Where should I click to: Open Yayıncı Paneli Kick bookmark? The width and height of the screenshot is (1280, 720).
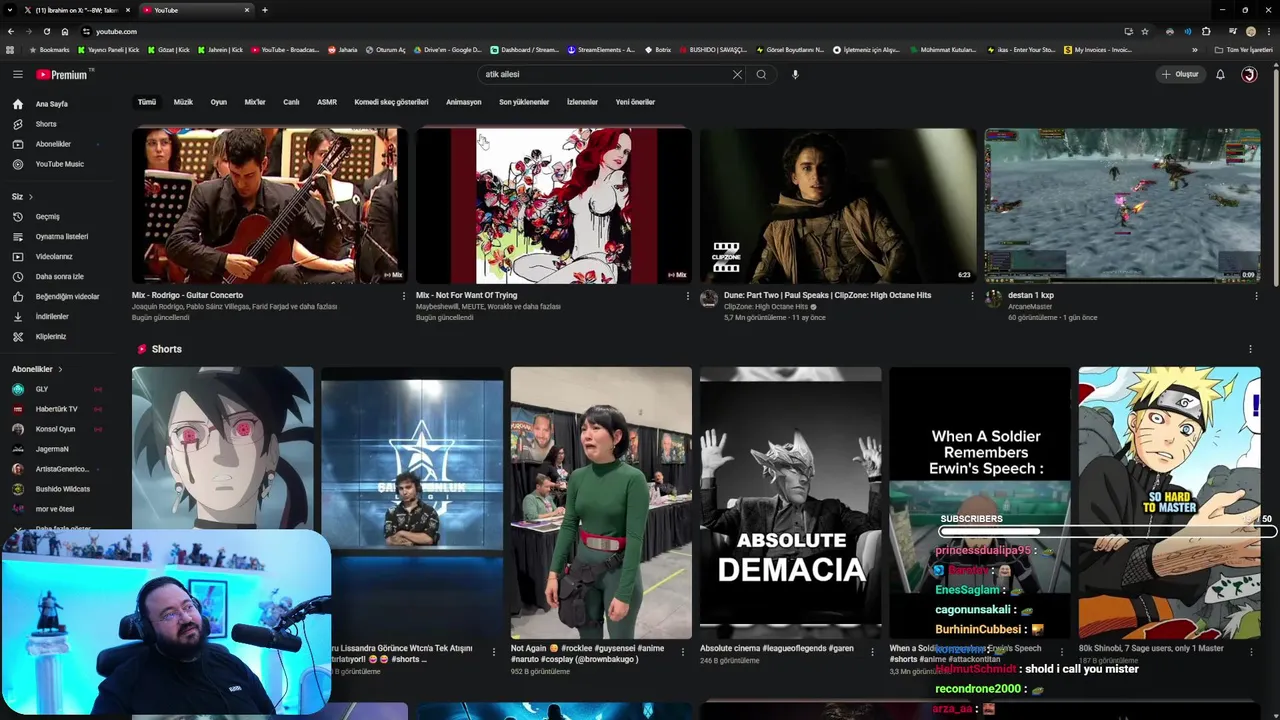click(x=108, y=50)
